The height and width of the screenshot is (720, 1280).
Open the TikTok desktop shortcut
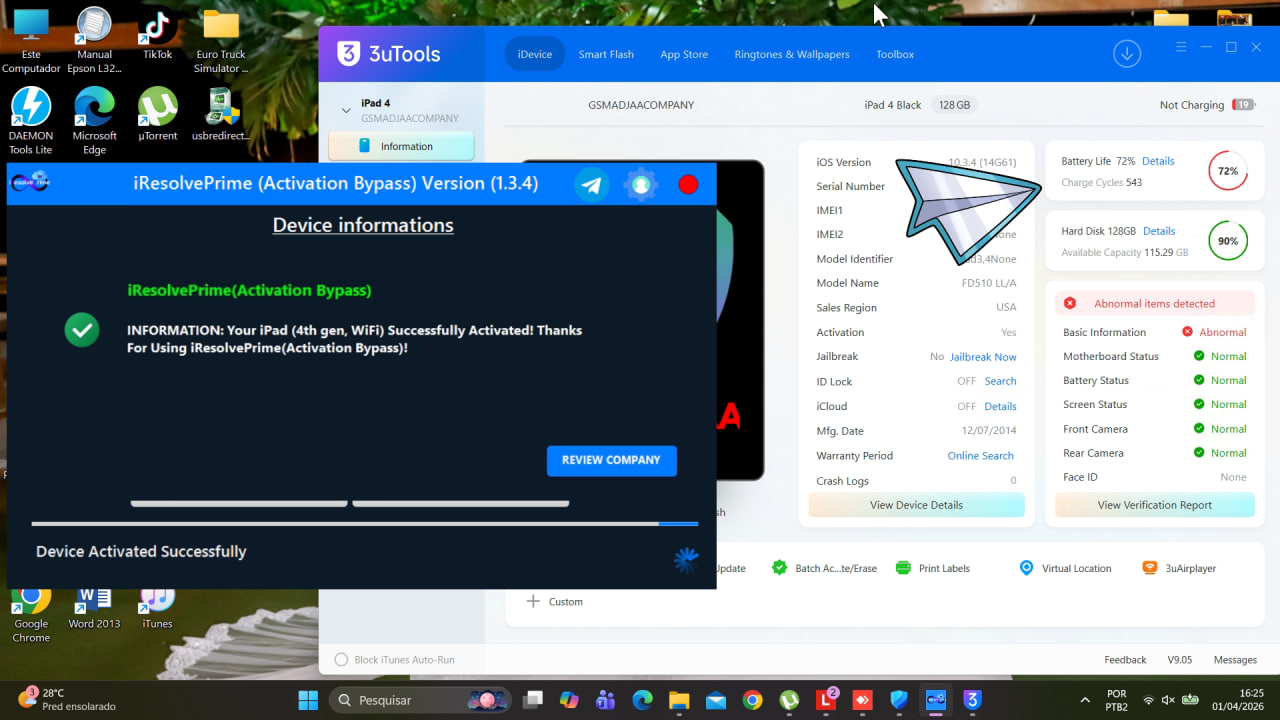pos(157,36)
